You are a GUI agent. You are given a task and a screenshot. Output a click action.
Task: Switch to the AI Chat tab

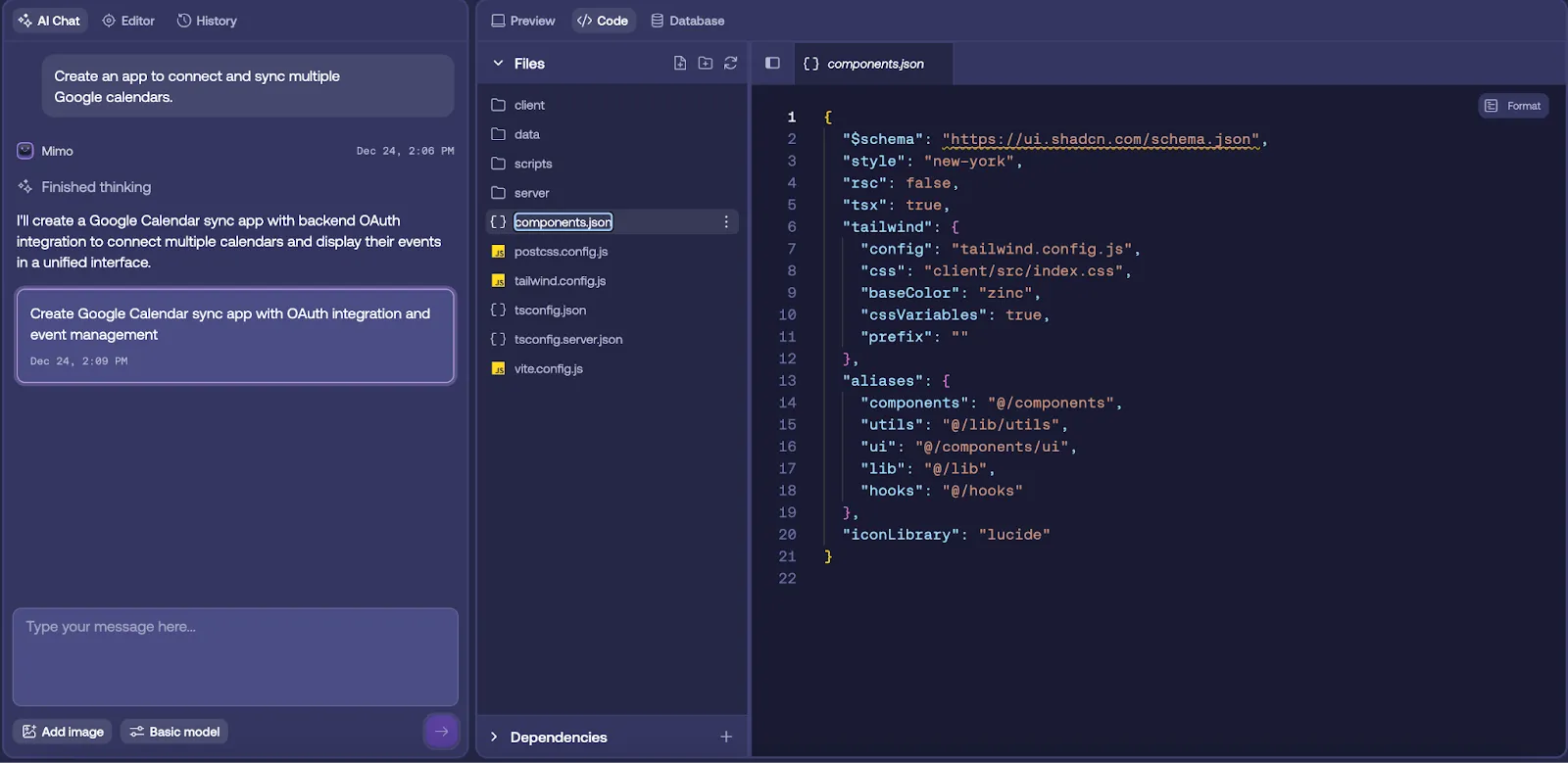(x=49, y=21)
